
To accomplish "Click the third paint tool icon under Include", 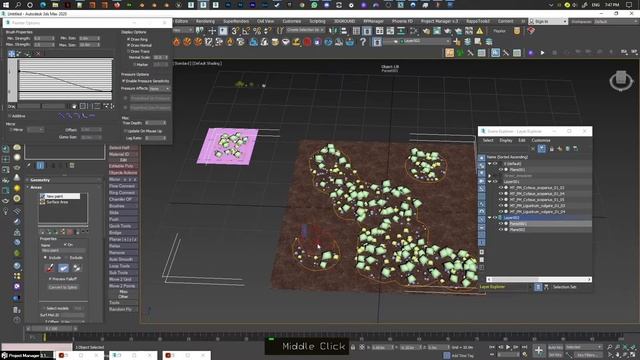I will pyautogui.click(x=77, y=268).
